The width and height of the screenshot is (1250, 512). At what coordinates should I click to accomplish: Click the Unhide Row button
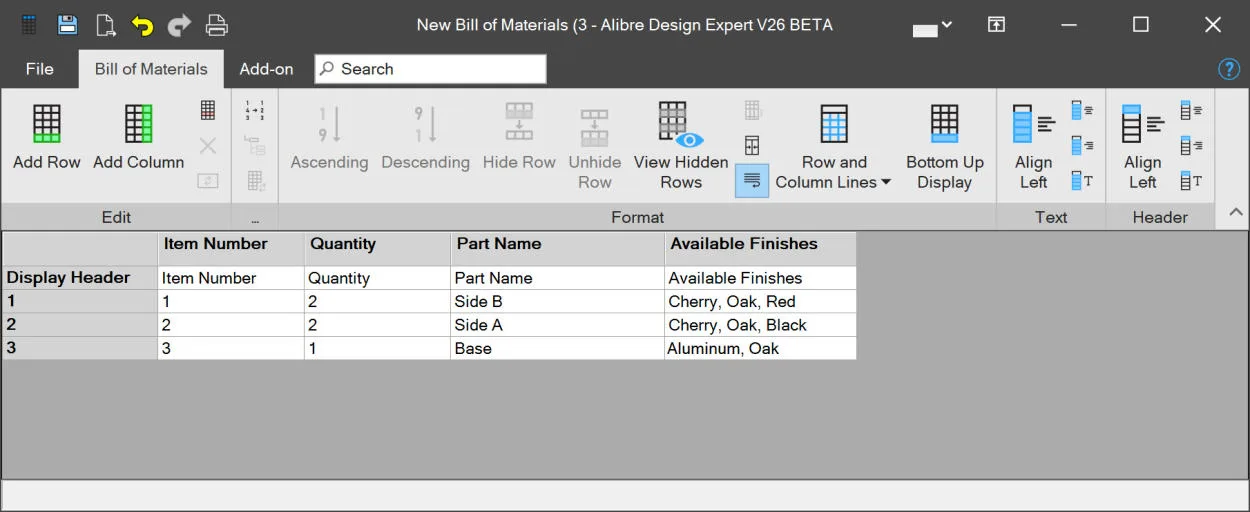point(594,146)
